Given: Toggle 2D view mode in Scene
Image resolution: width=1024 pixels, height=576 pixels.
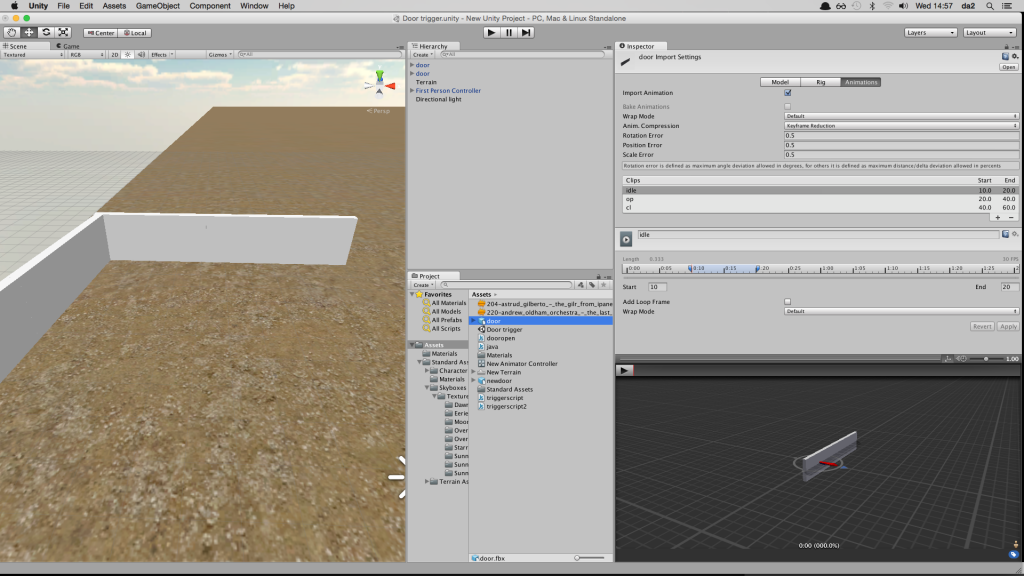Looking at the screenshot, I should (x=114, y=55).
